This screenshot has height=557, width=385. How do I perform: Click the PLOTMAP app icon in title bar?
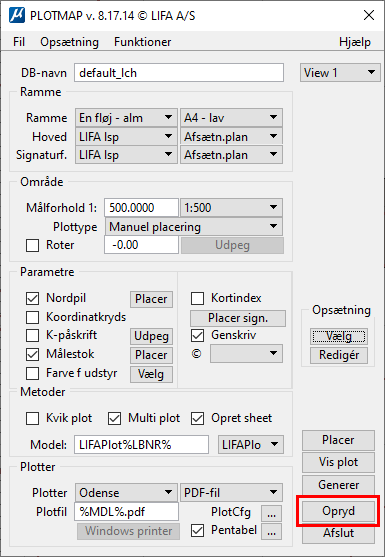pyautogui.click(x=17, y=16)
